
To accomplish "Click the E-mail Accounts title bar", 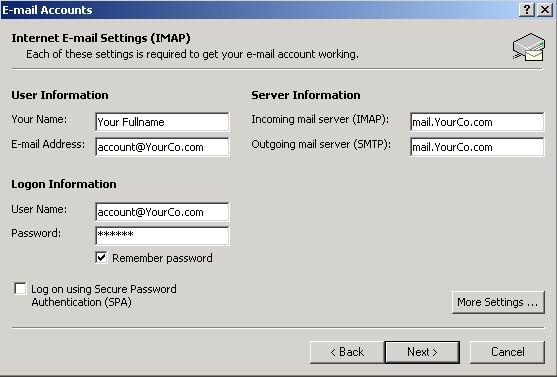I will tap(259, 10).
